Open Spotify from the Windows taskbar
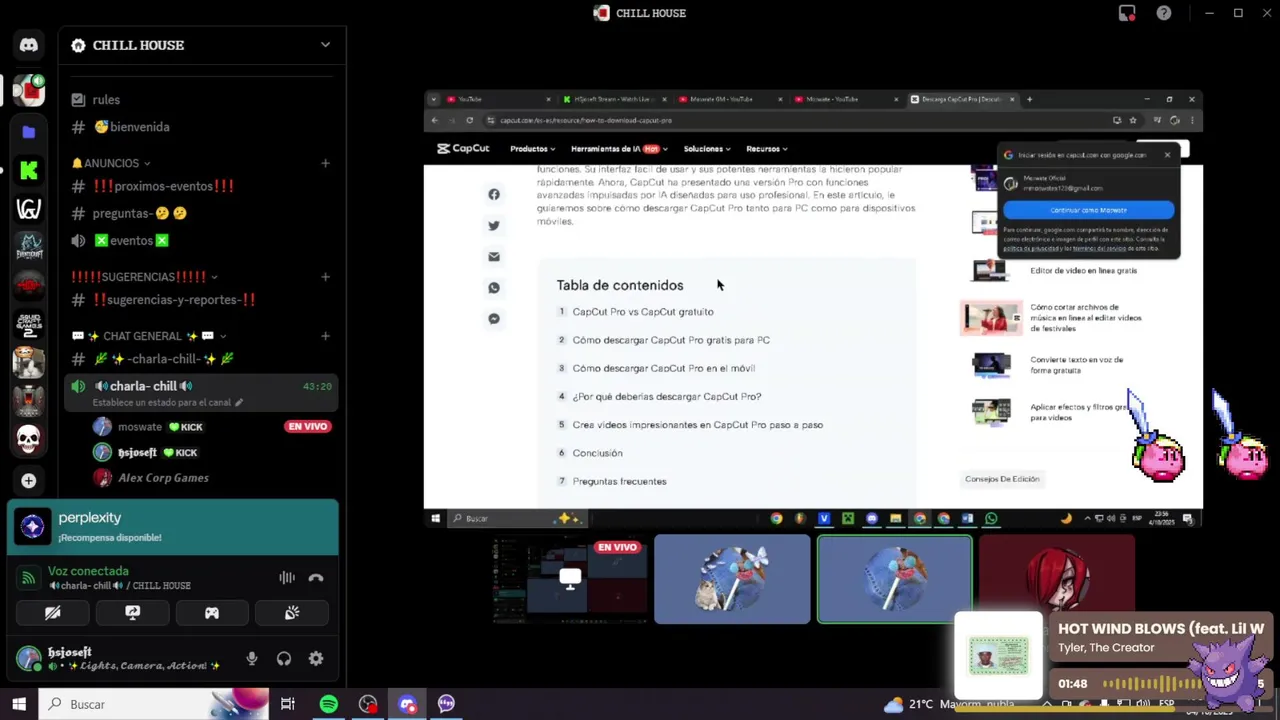1280x720 pixels. pyautogui.click(x=328, y=705)
